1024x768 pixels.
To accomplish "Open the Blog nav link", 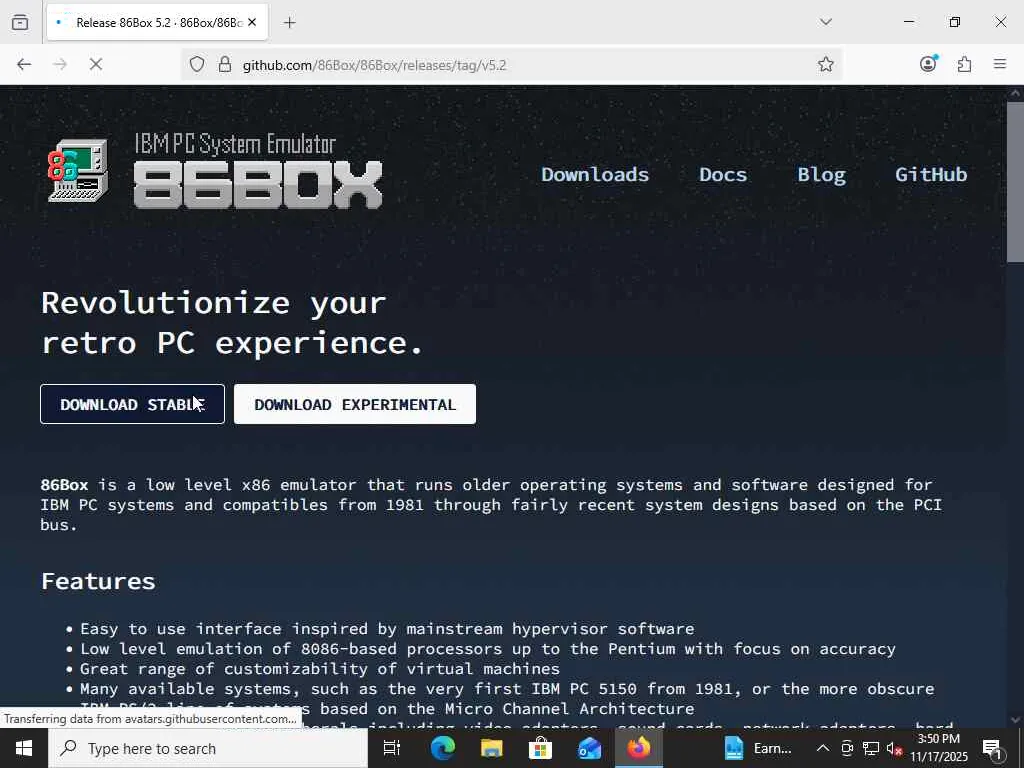I will (x=822, y=174).
